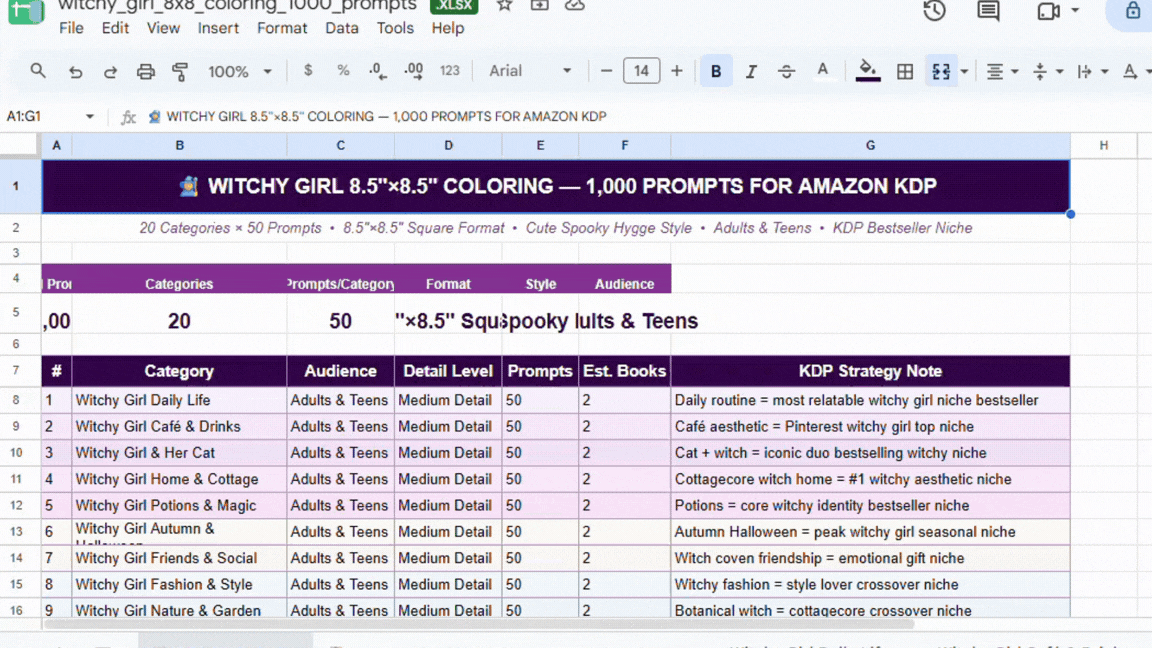
Task: Select column G header
Action: 870,145
